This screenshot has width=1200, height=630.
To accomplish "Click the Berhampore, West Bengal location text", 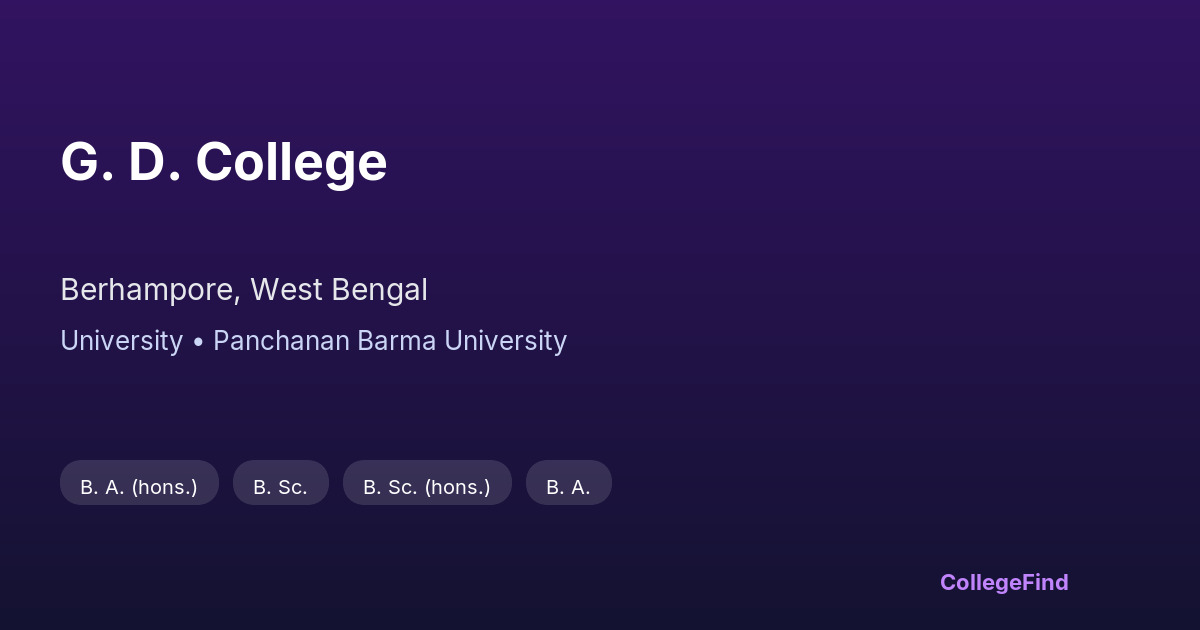I will pyautogui.click(x=244, y=290).
